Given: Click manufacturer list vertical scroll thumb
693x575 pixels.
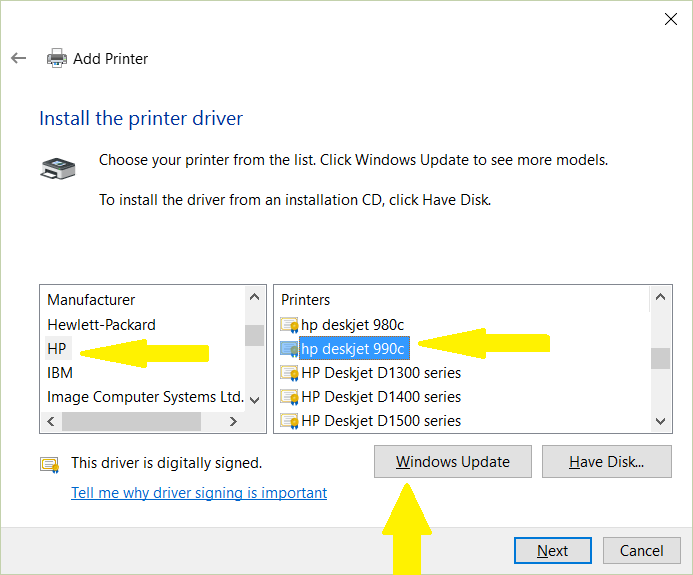Looking at the screenshot, I should 254,335.
